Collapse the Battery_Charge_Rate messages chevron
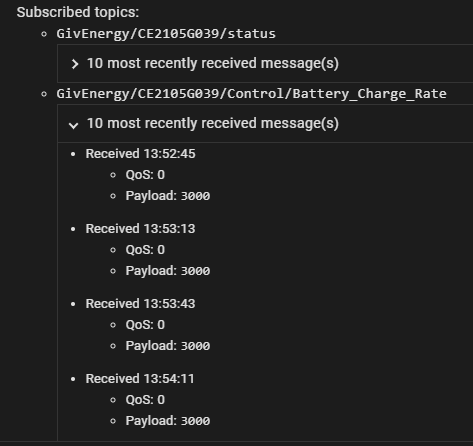This screenshot has height=446, width=473. (x=74, y=125)
